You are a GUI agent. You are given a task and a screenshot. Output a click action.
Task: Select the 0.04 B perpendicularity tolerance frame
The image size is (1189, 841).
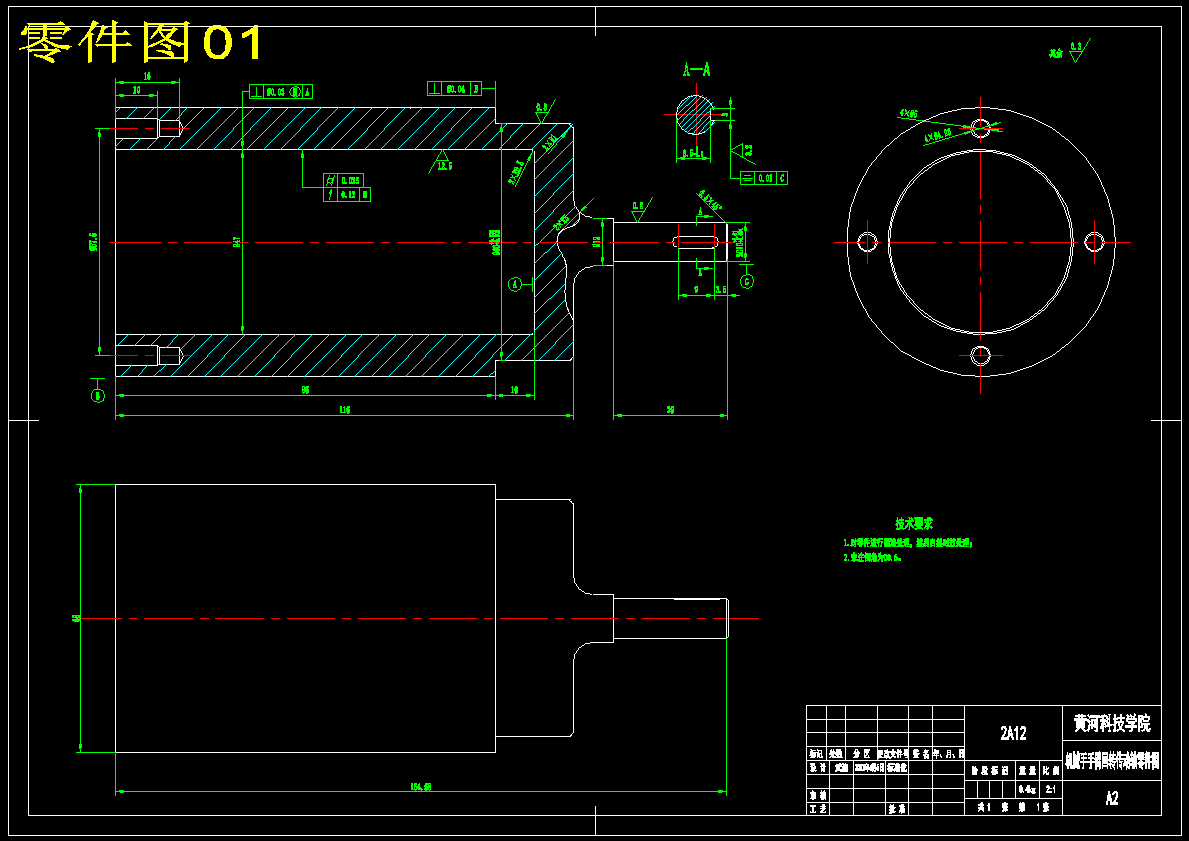[455, 89]
